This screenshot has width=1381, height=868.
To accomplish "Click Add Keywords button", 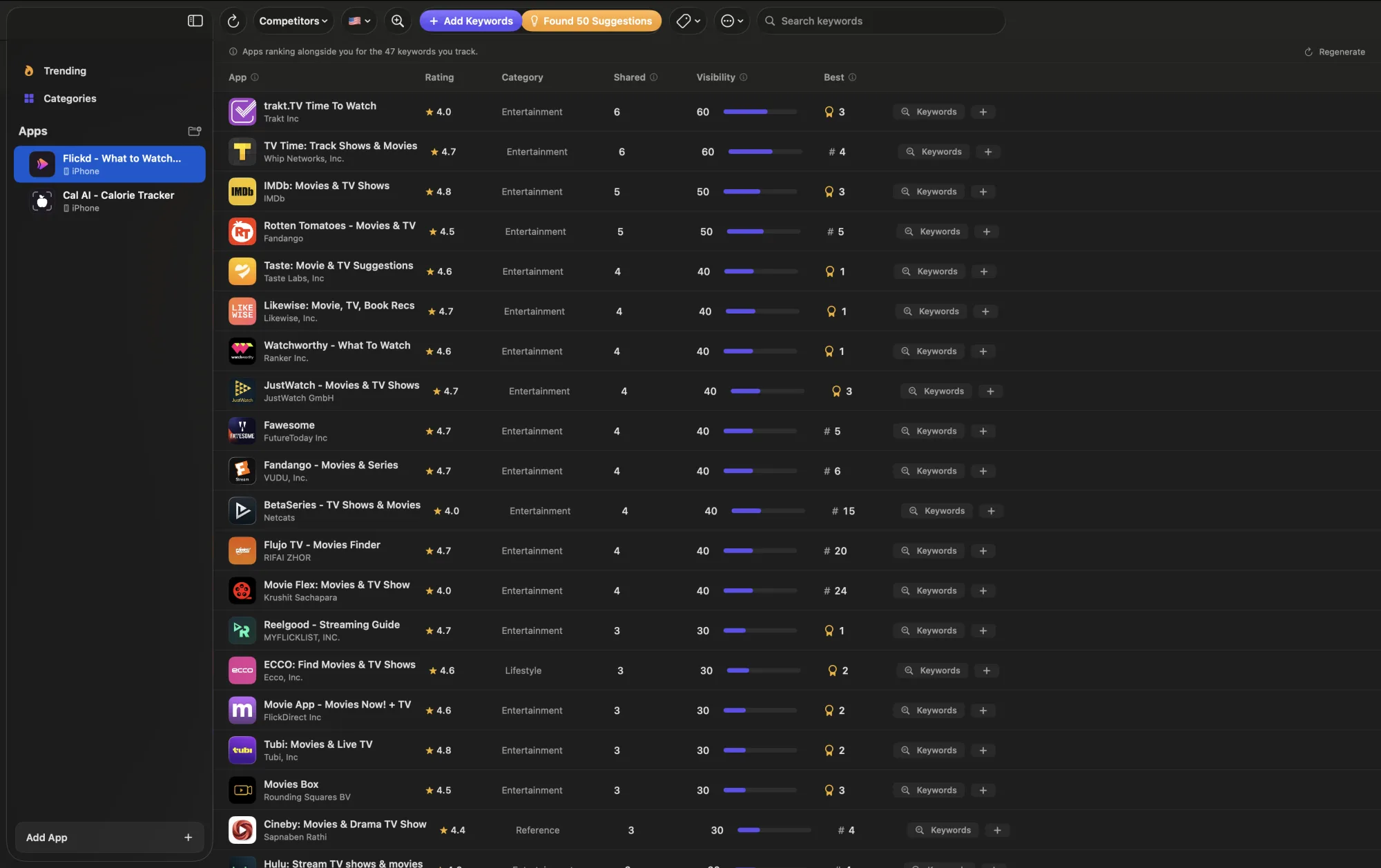I will pyautogui.click(x=471, y=21).
